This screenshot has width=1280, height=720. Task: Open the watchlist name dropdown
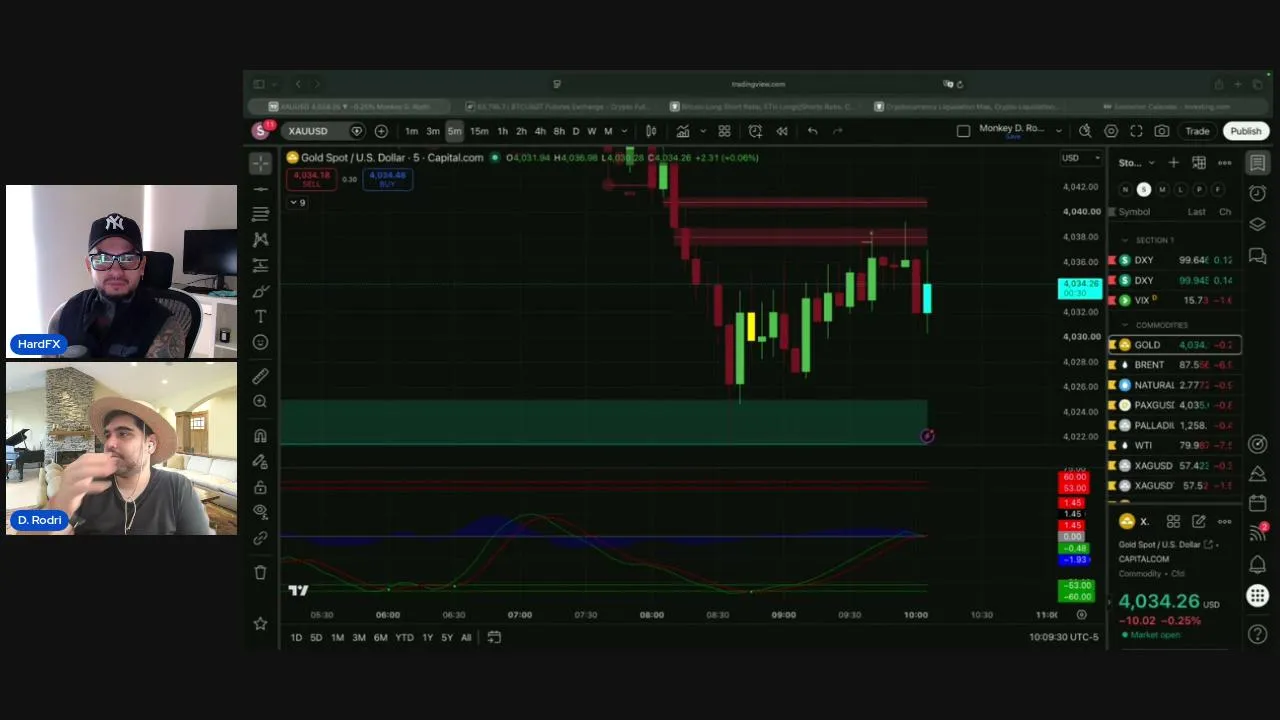pos(1137,163)
